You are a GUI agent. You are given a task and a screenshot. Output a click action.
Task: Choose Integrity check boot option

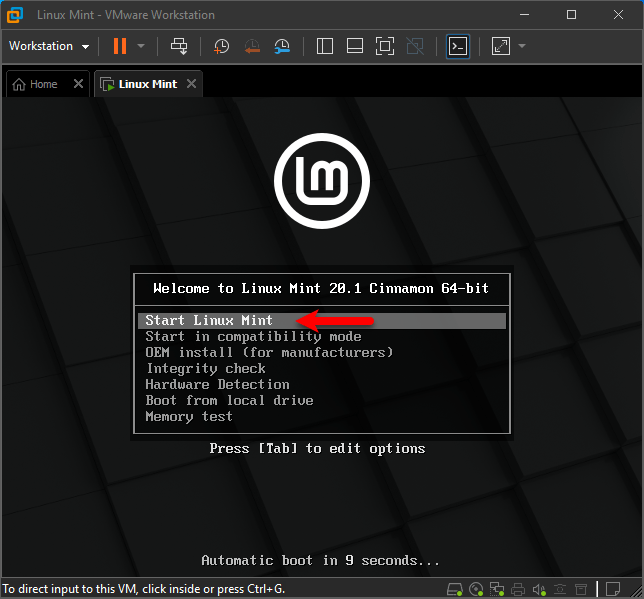coord(206,369)
